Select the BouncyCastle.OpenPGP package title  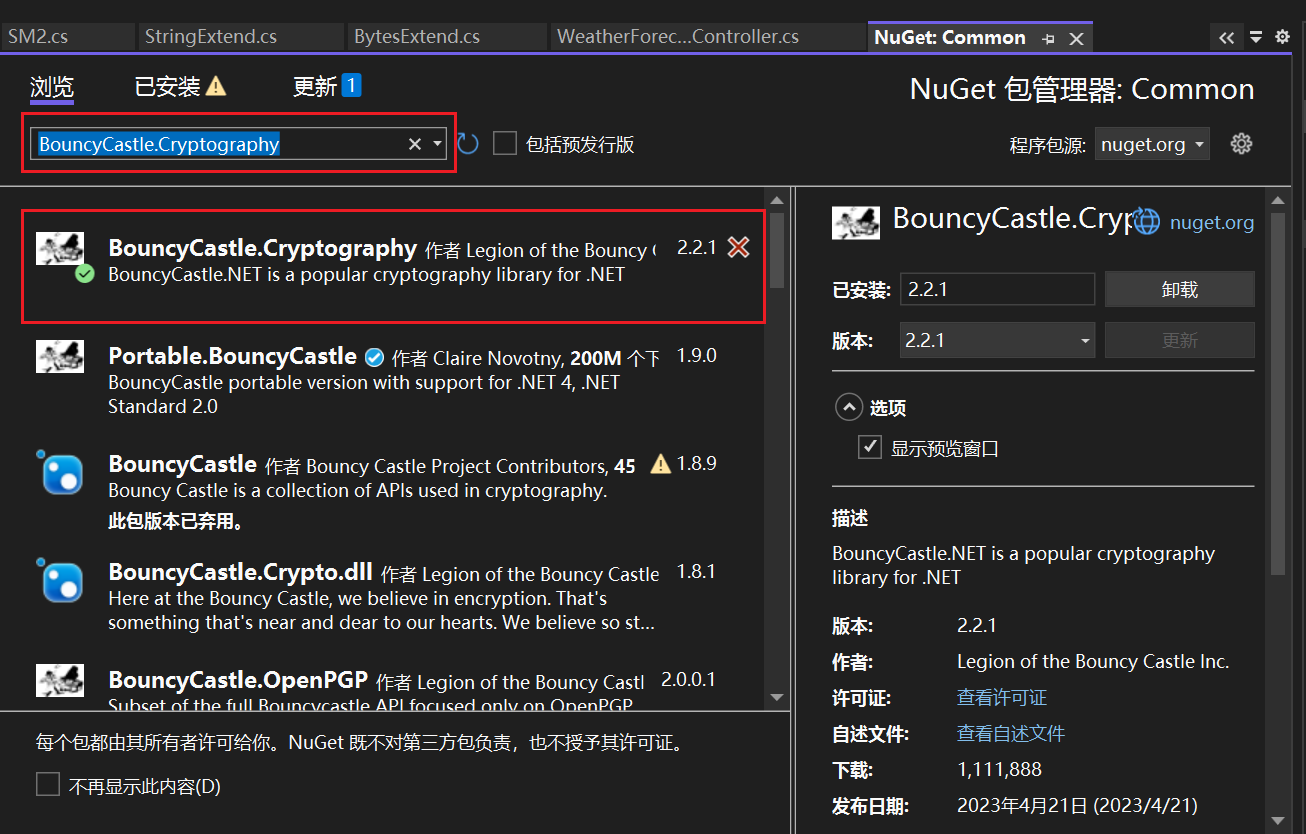238,679
